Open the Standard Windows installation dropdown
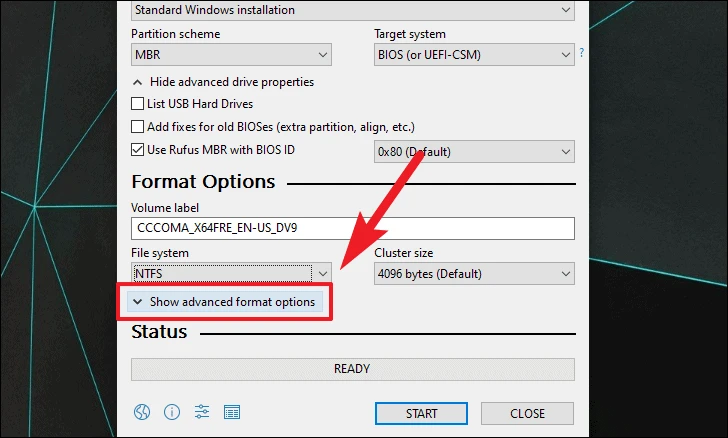728x438 pixels. (x=353, y=10)
